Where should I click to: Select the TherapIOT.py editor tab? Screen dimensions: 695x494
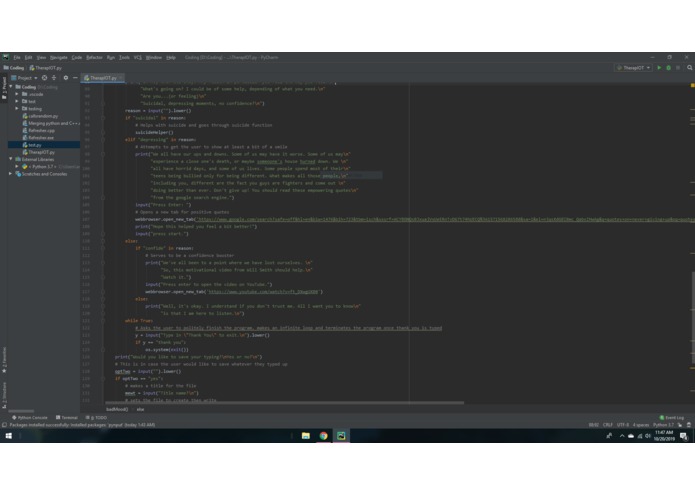coord(101,78)
